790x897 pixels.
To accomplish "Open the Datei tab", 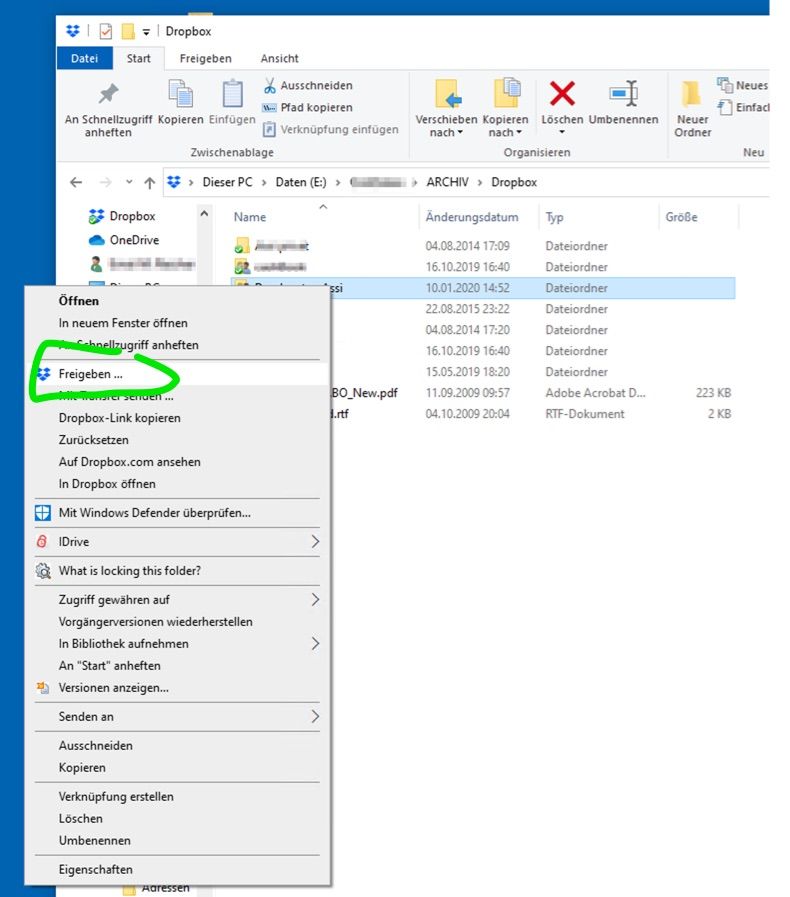I will (x=85, y=59).
